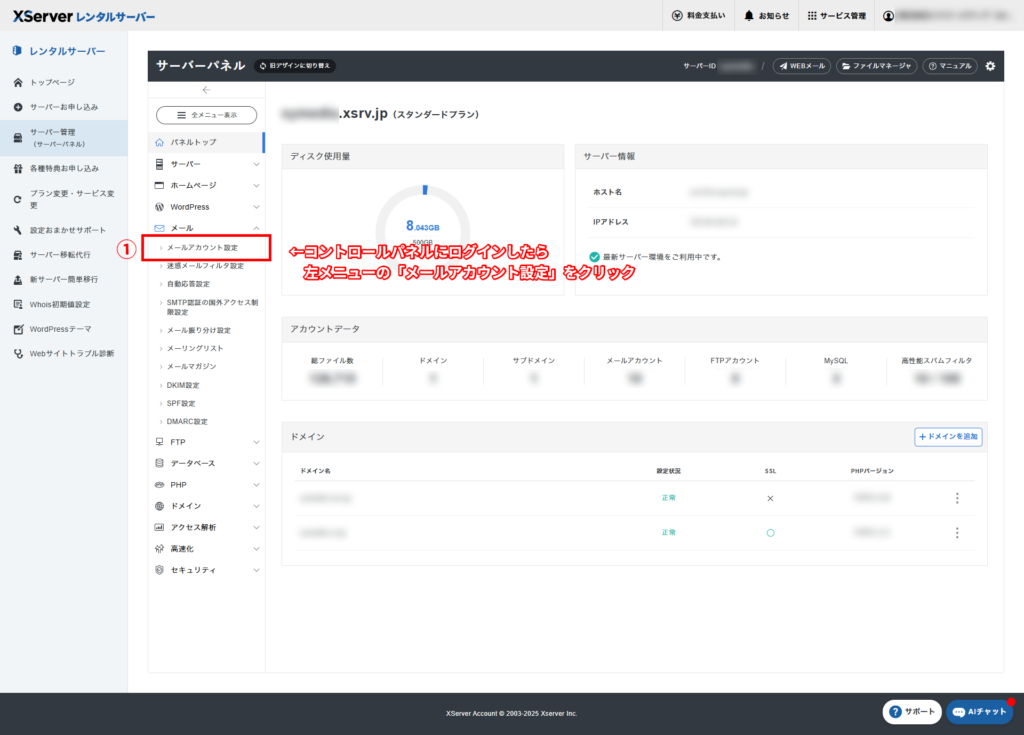Click the ドメインを追加 button
The height and width of the screenshot is (735, 1024).
pos(948,437)
